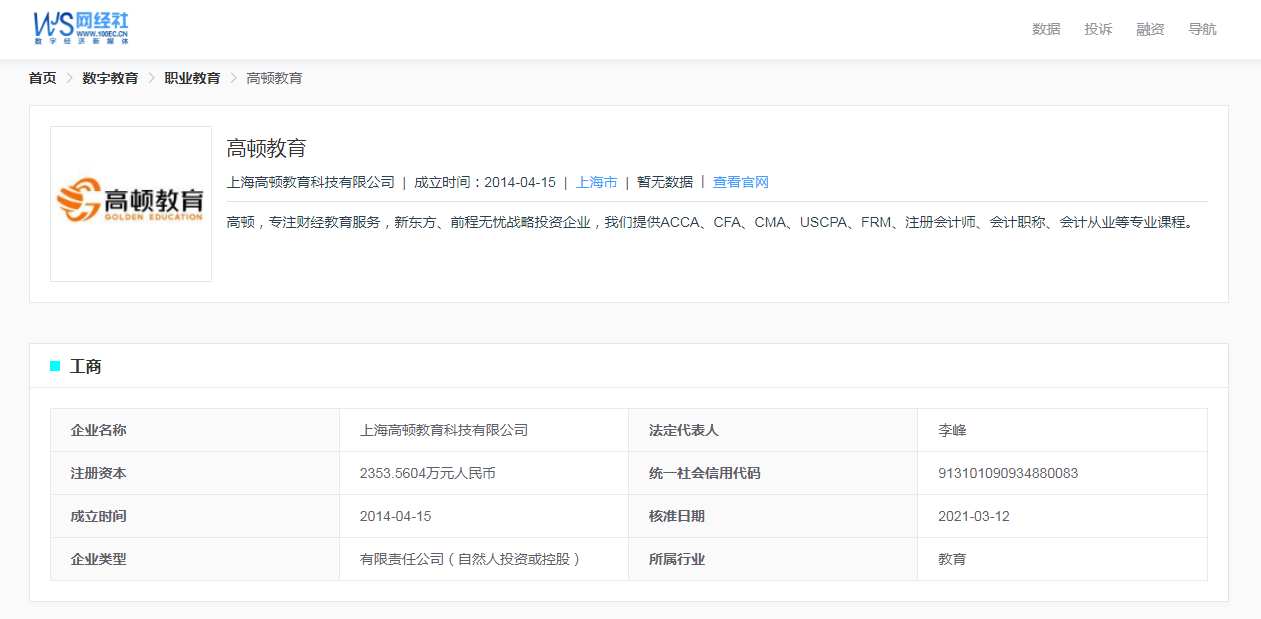The height and width of the screenshot is (619, 1261).
Task: Click the 高顿教育 company heading
Action: pyautogui.click(x=266, y=149)
